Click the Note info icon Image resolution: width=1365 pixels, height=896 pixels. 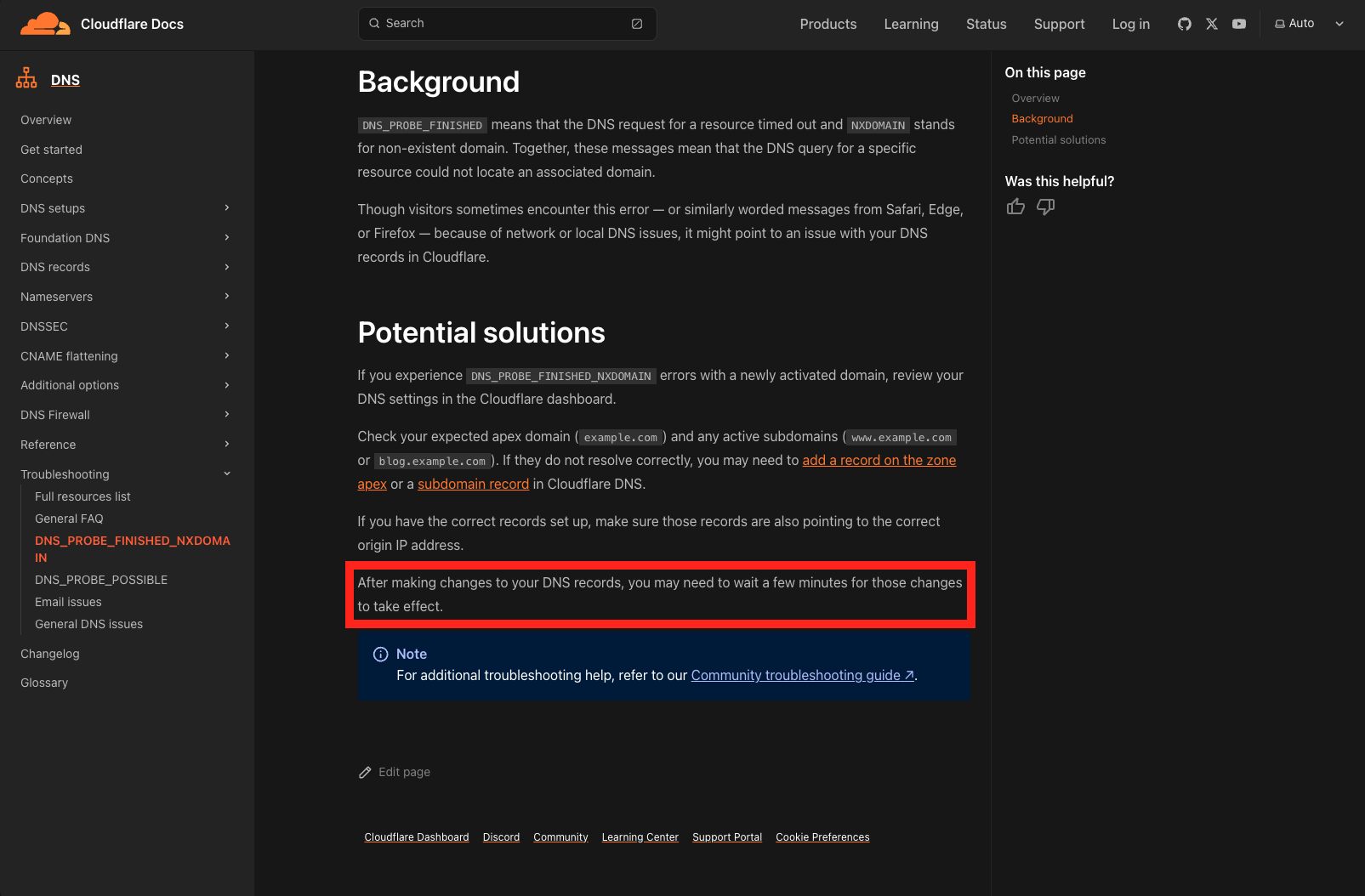click(381, 655)
